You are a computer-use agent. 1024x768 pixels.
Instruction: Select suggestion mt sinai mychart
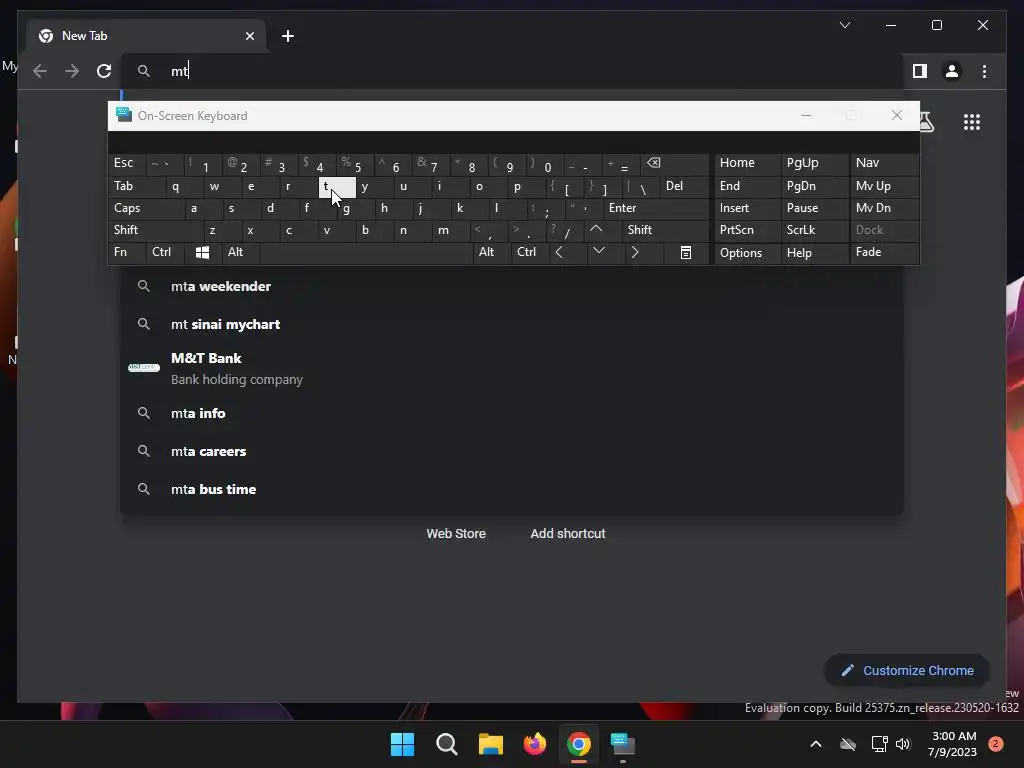pyautogui.click(x=512, y=325)
